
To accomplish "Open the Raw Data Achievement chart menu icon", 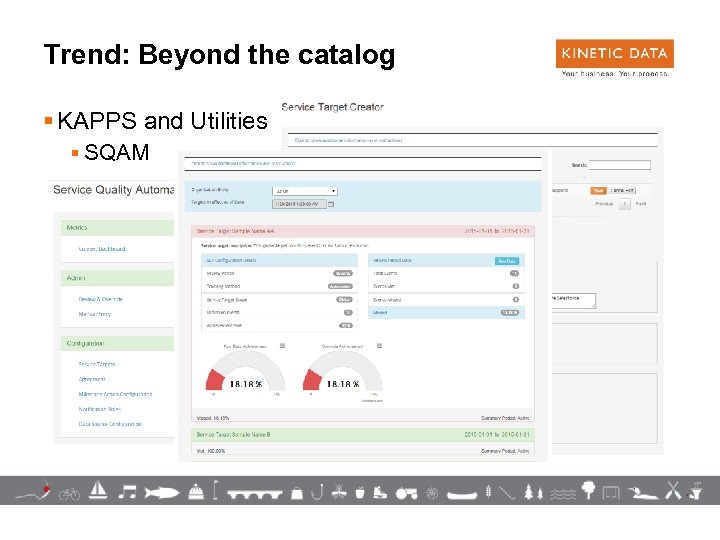I will 282,346.
